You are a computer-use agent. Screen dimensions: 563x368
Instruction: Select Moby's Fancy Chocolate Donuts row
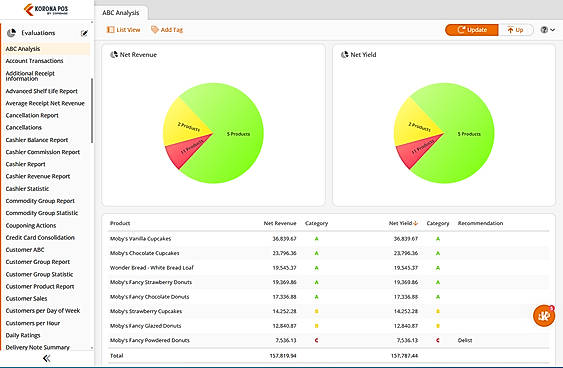tap(329, 297)
